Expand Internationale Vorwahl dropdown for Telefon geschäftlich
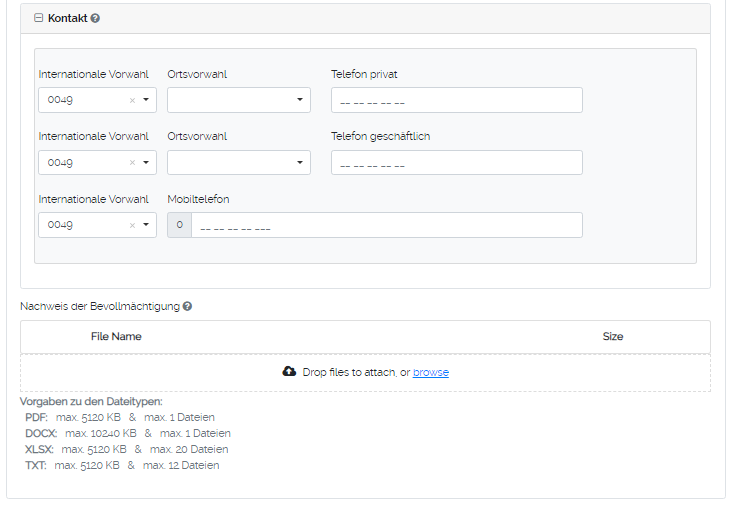 pos(146,163)
